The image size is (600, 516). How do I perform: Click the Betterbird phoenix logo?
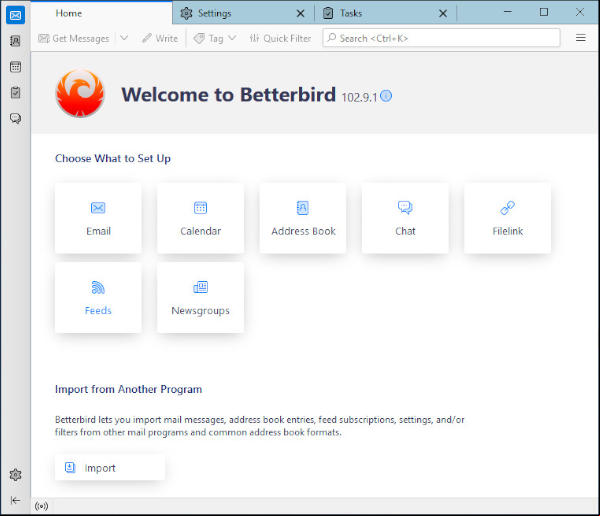click(80, 93)
